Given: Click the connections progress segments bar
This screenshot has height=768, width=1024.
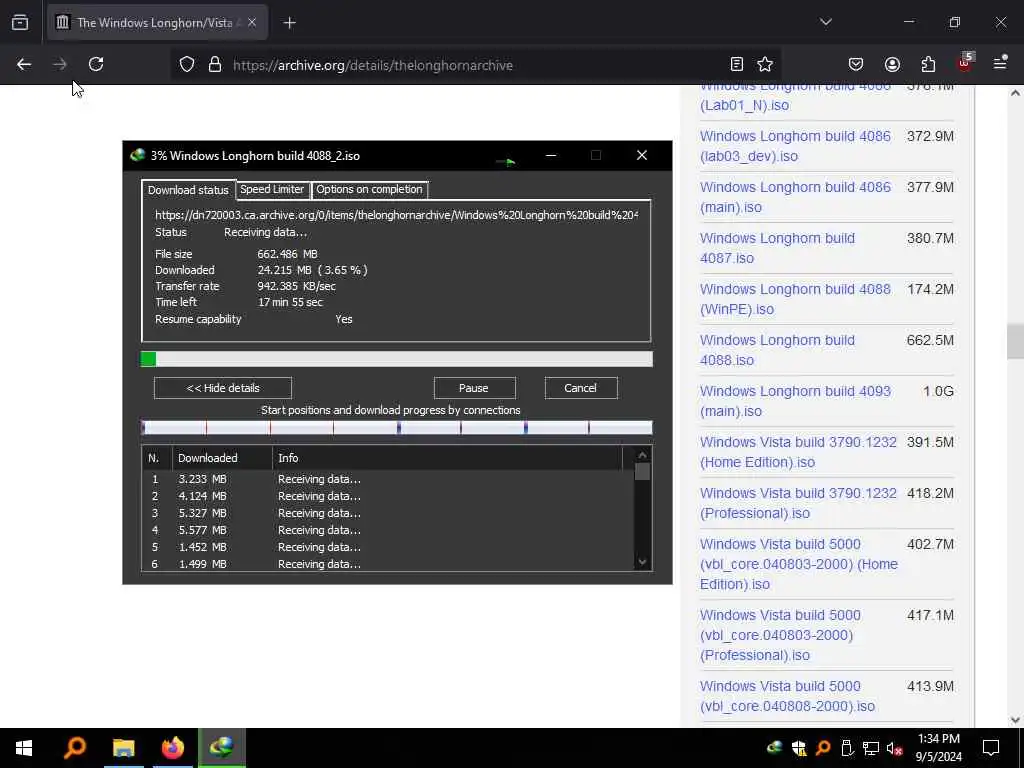Looking at the screenshot, I should pyautogui.click(x=396, y=428).
